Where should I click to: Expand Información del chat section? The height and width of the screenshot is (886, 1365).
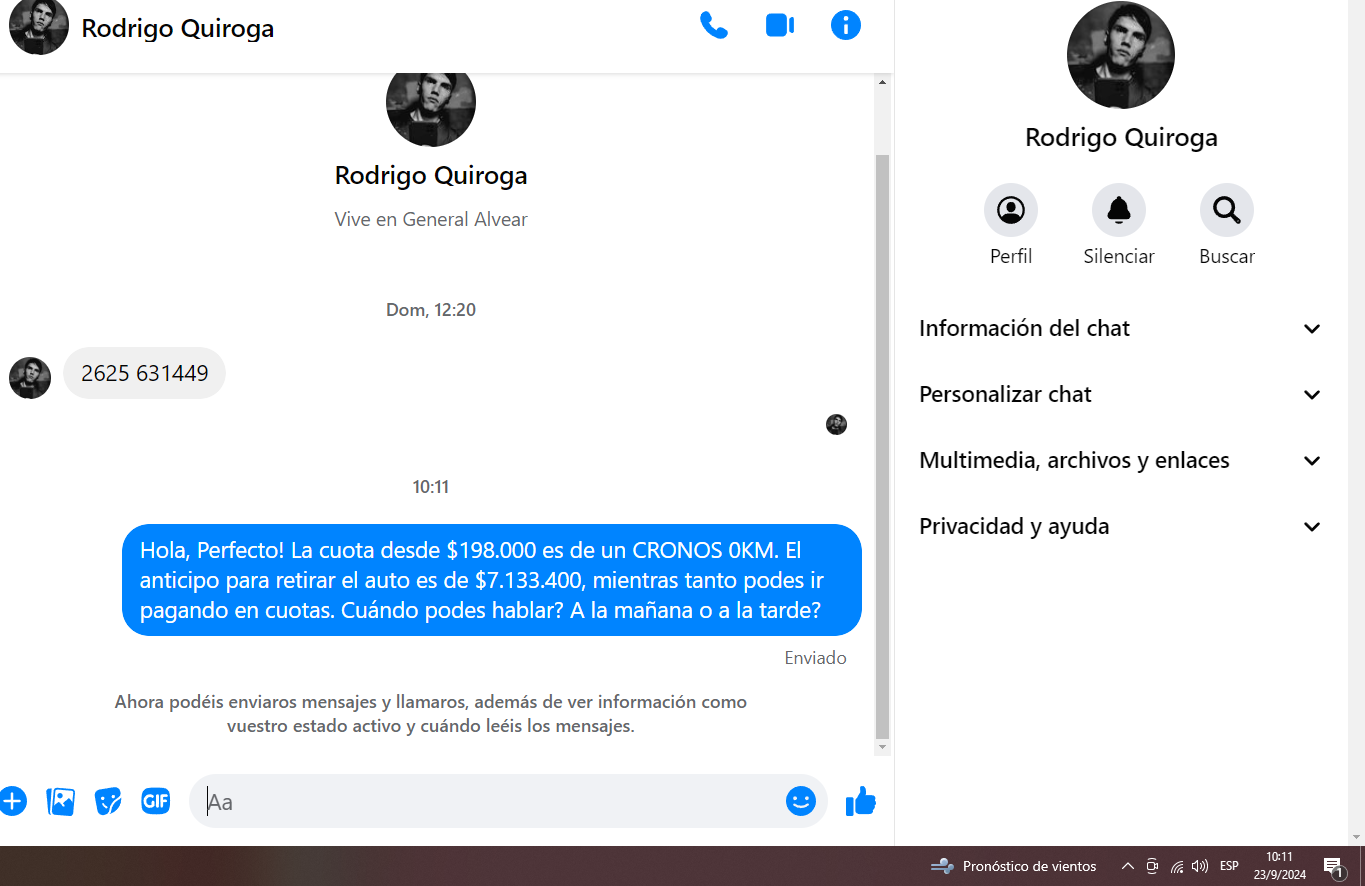[x=1120, y=329]
